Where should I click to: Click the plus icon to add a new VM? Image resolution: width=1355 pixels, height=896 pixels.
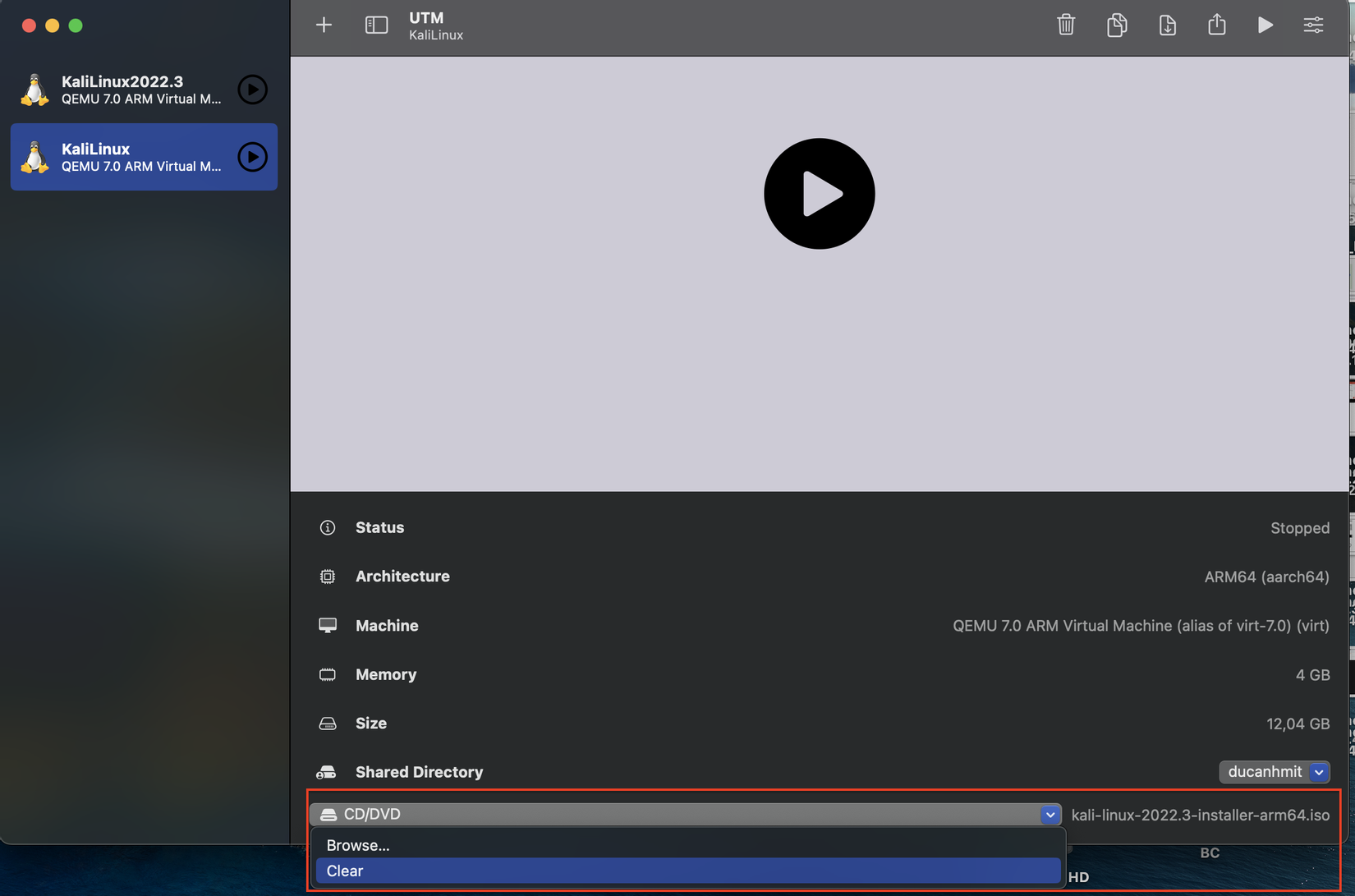[324, 25]
